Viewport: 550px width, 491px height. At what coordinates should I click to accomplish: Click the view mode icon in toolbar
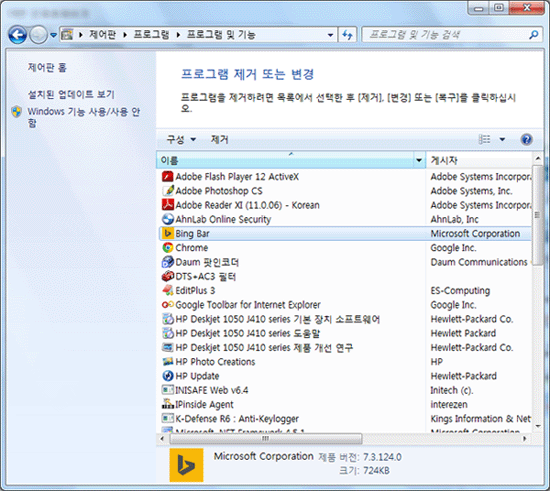coord(484,139)
